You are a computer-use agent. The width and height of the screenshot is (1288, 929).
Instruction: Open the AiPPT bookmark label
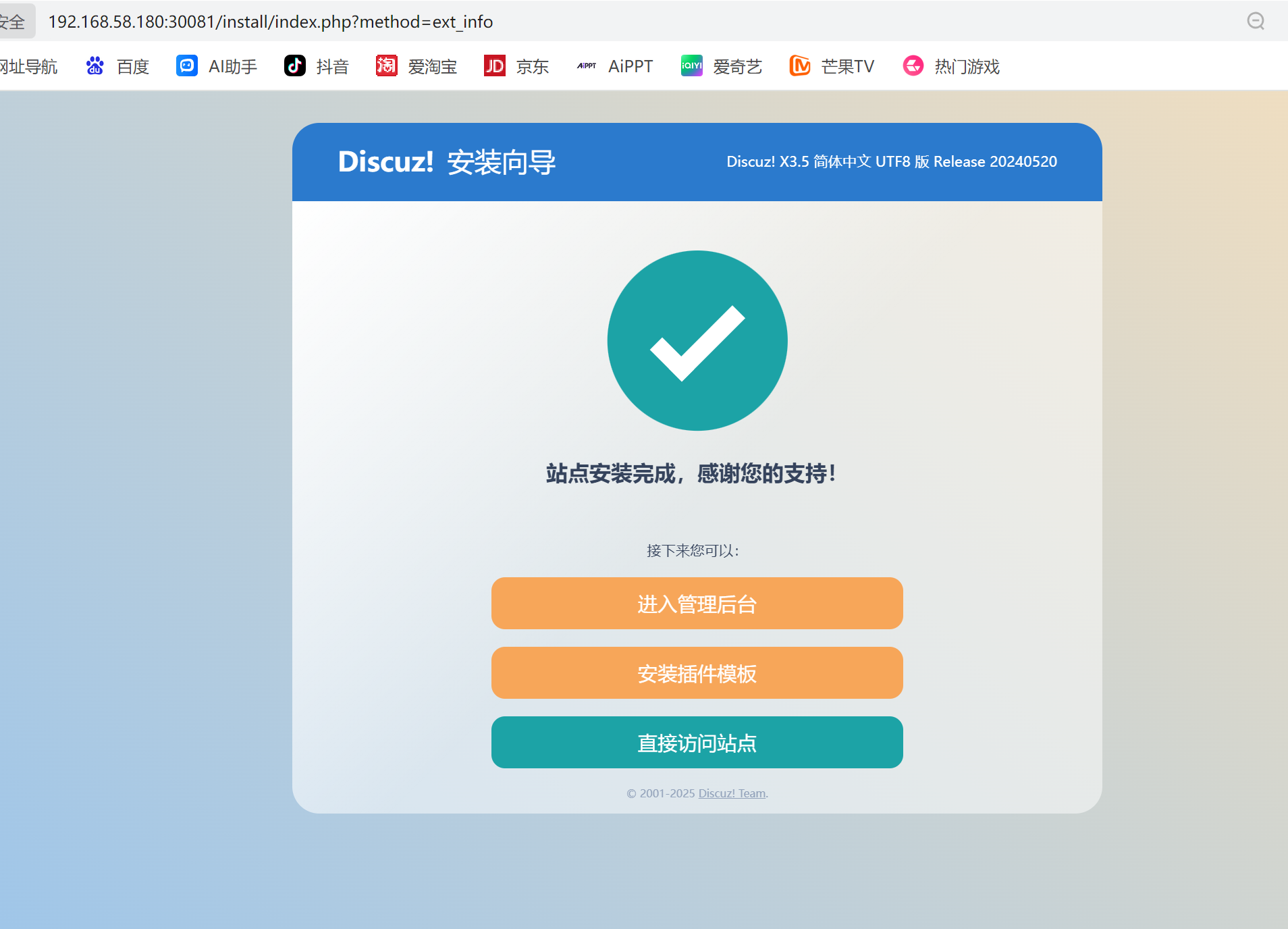tap(630, 66)
